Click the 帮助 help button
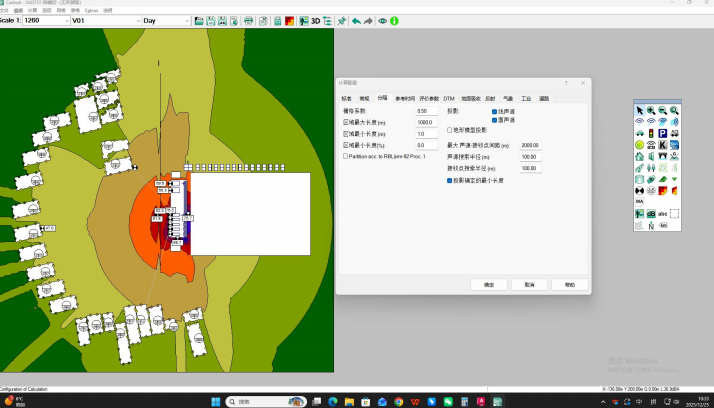714x408 pixels. [x=570, y=285]
